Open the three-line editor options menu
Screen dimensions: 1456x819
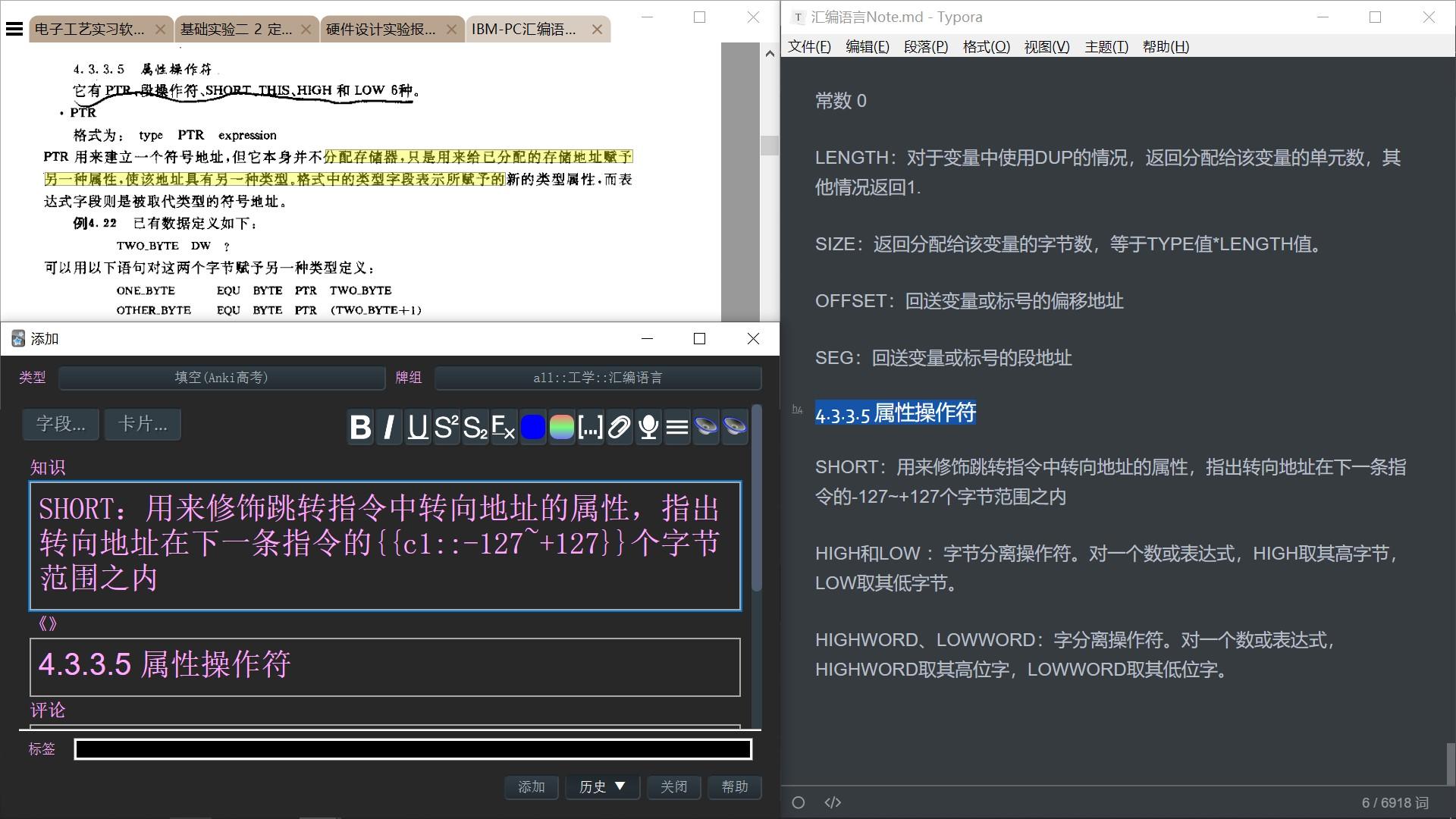pos(676,427)
